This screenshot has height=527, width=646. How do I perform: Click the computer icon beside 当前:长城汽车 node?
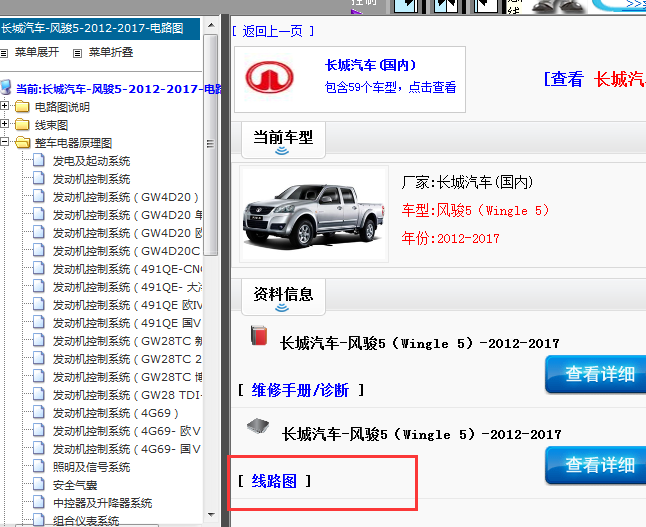click(6, 87)
